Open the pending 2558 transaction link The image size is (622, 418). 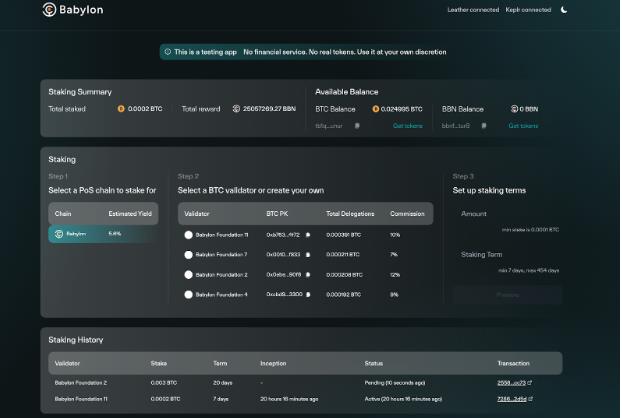pyautogui.click(x=514, y=383)
